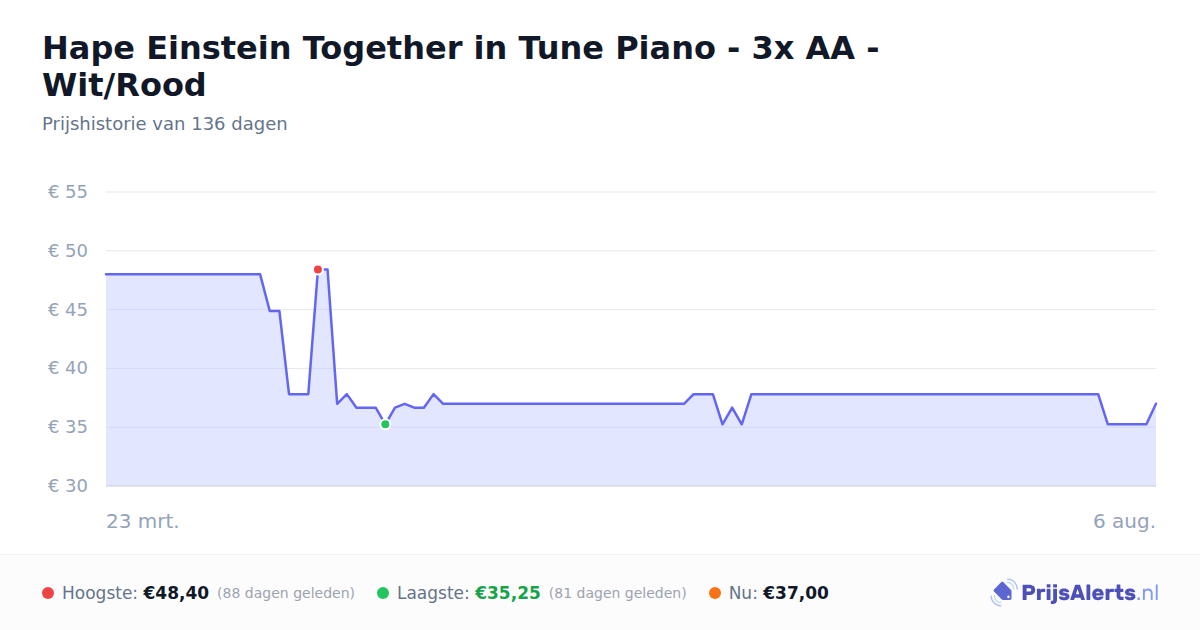The height and width of the screenshot is (630, 1200).
Task: Select the green lowest-price marker on chart
Action: click(385, 424)
